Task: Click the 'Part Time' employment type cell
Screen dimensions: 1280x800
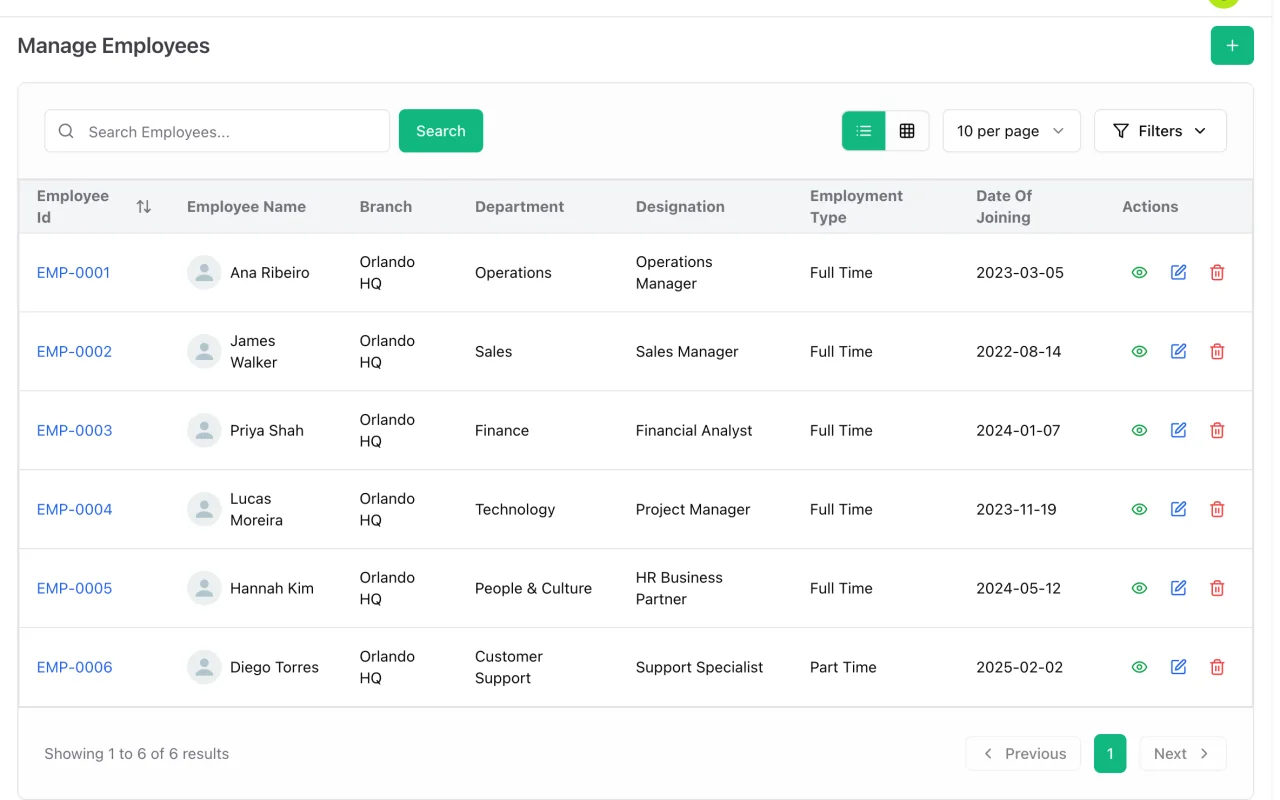Action: tap(843, 667)
